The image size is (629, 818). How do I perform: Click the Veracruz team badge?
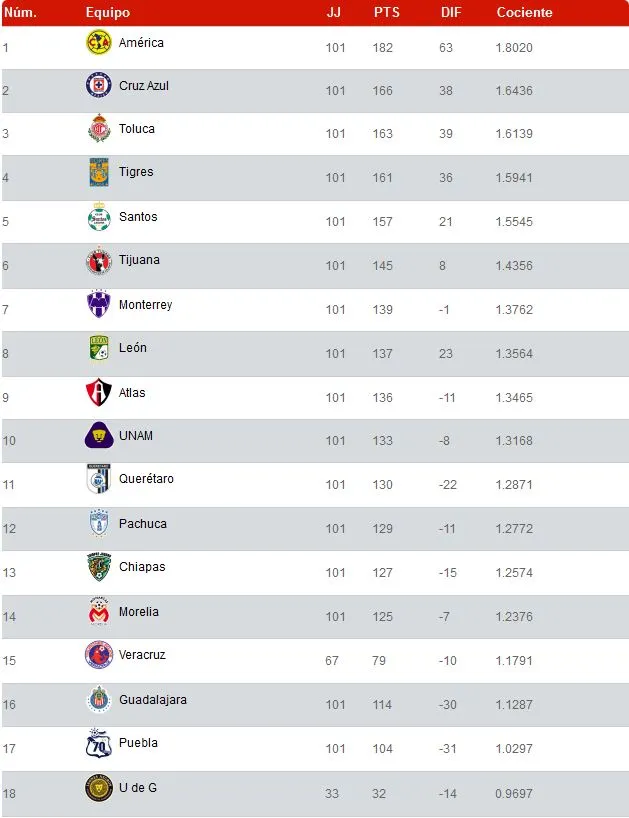[x=98, y=656]
